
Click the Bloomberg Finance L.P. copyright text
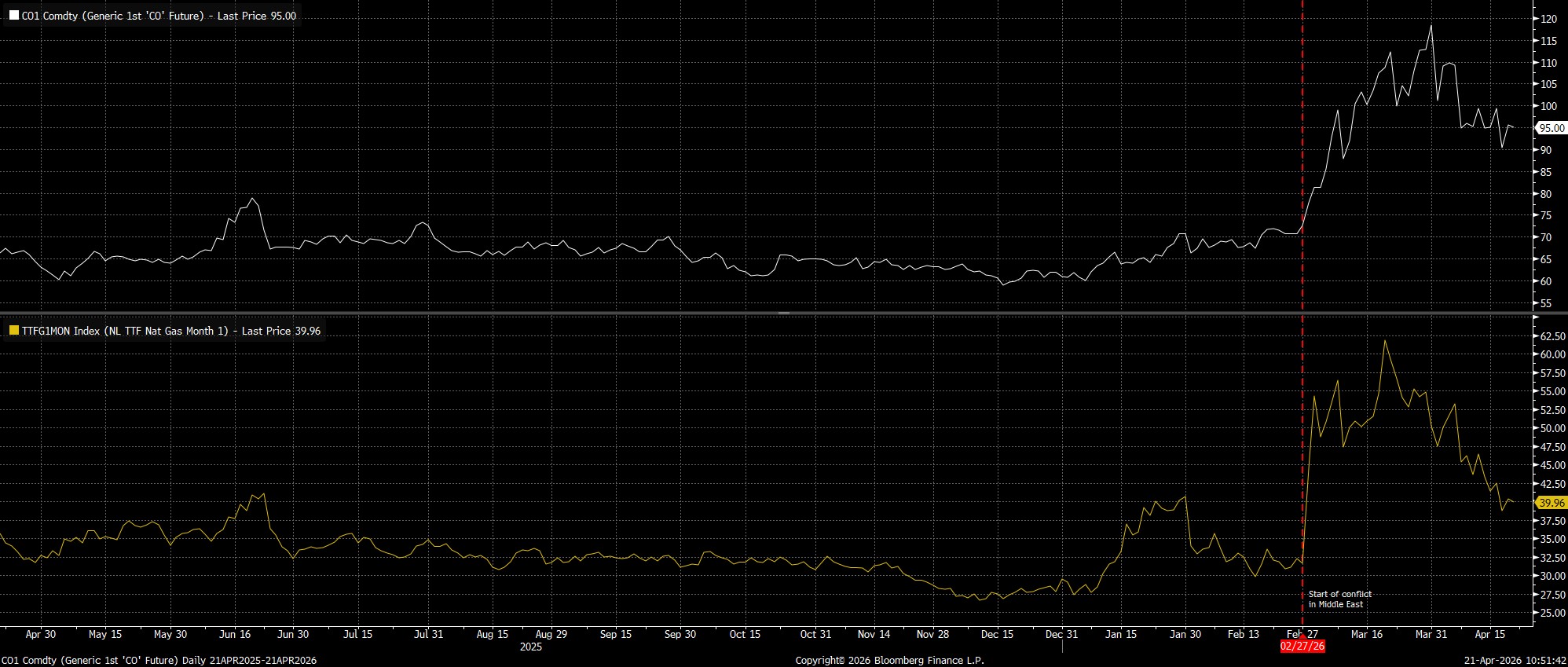[889, 661]
